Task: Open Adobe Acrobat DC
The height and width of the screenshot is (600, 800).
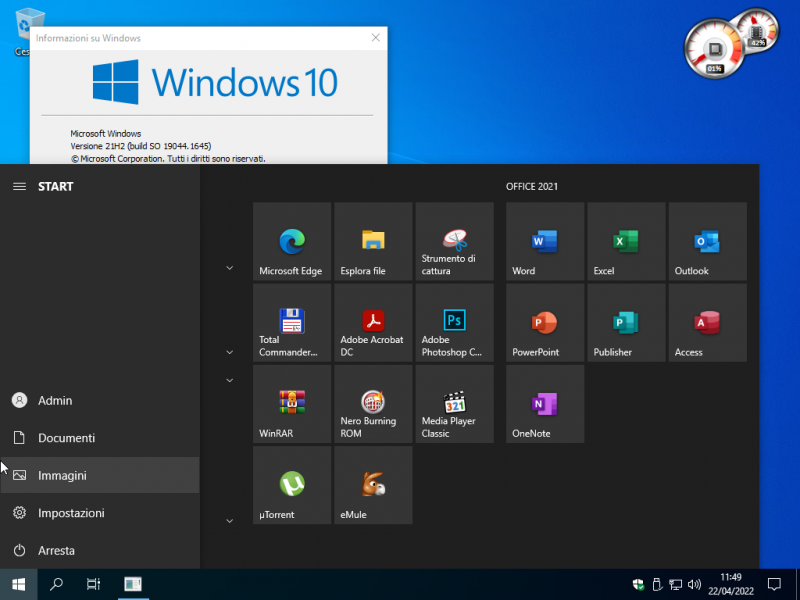Action: 372,323
